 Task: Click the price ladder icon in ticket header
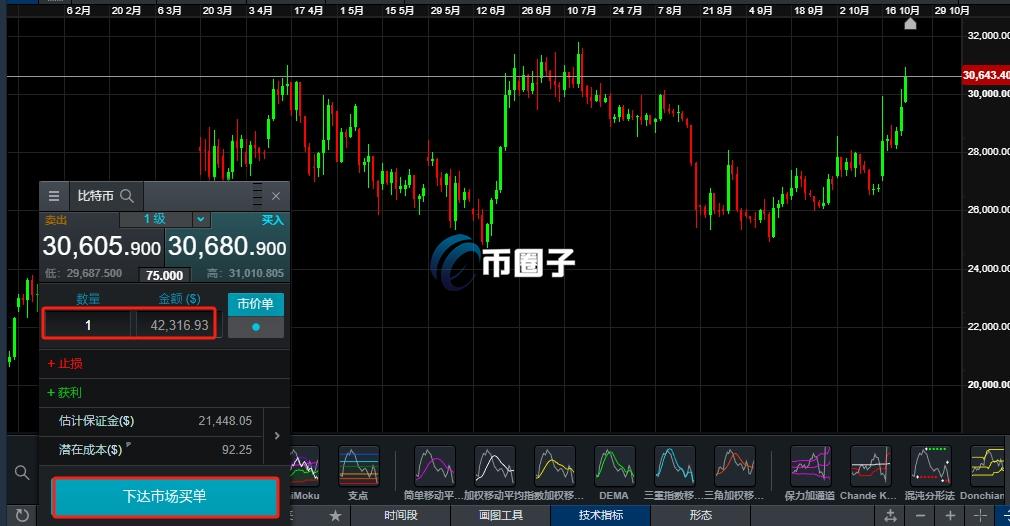tap(257, 194)
